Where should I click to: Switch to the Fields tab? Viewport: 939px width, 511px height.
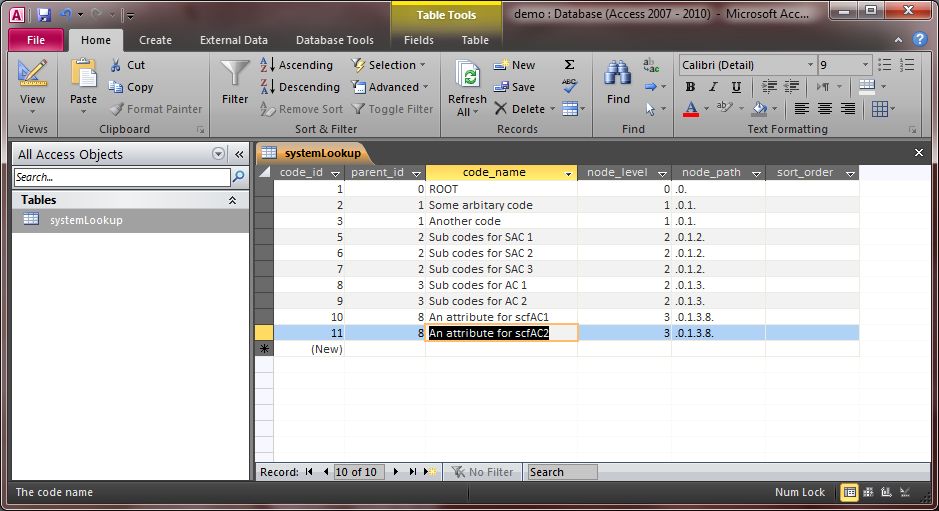click(419, 40)
